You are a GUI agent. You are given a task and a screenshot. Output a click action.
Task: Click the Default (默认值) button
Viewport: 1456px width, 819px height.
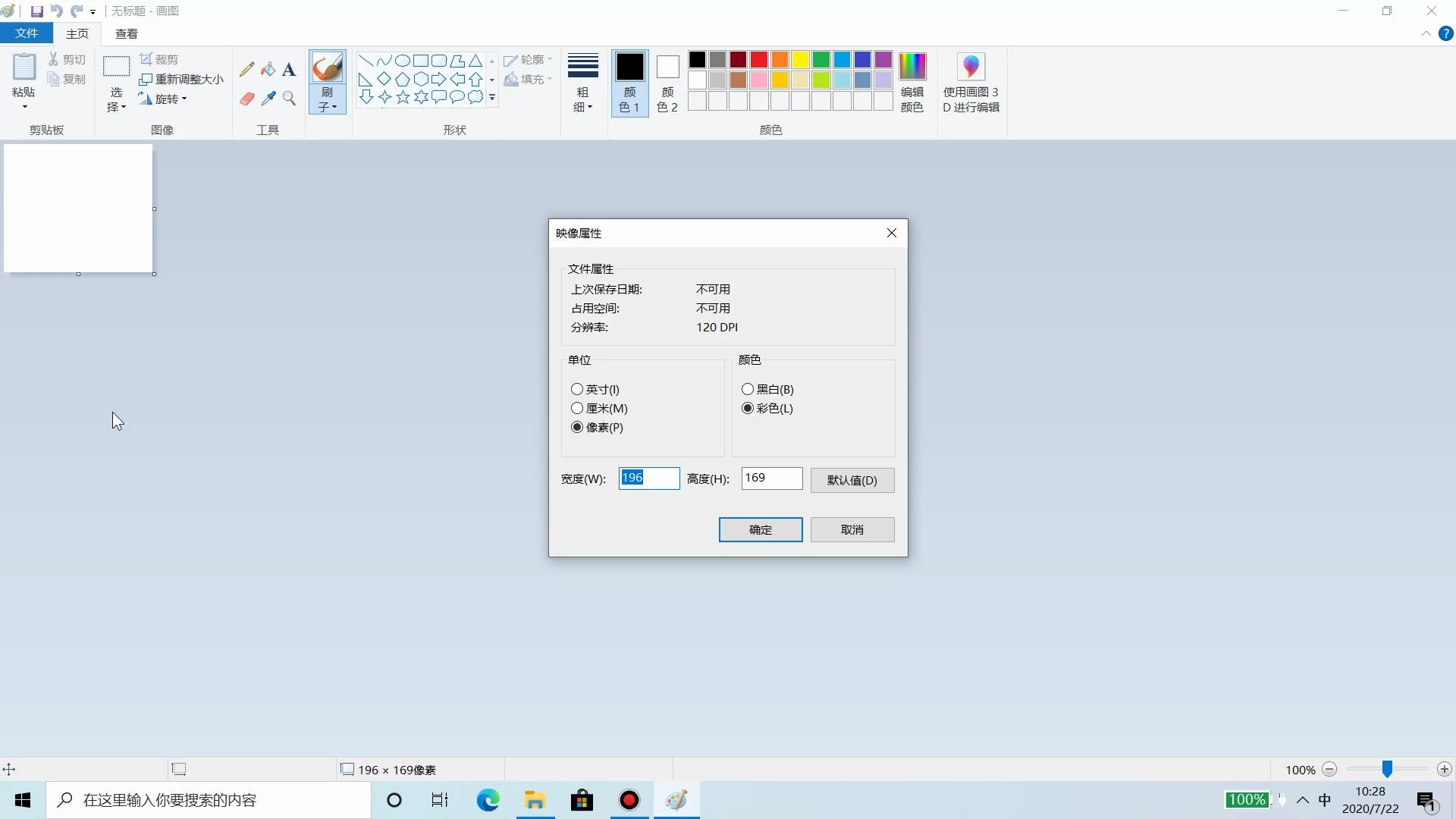[x=852, y=480]
